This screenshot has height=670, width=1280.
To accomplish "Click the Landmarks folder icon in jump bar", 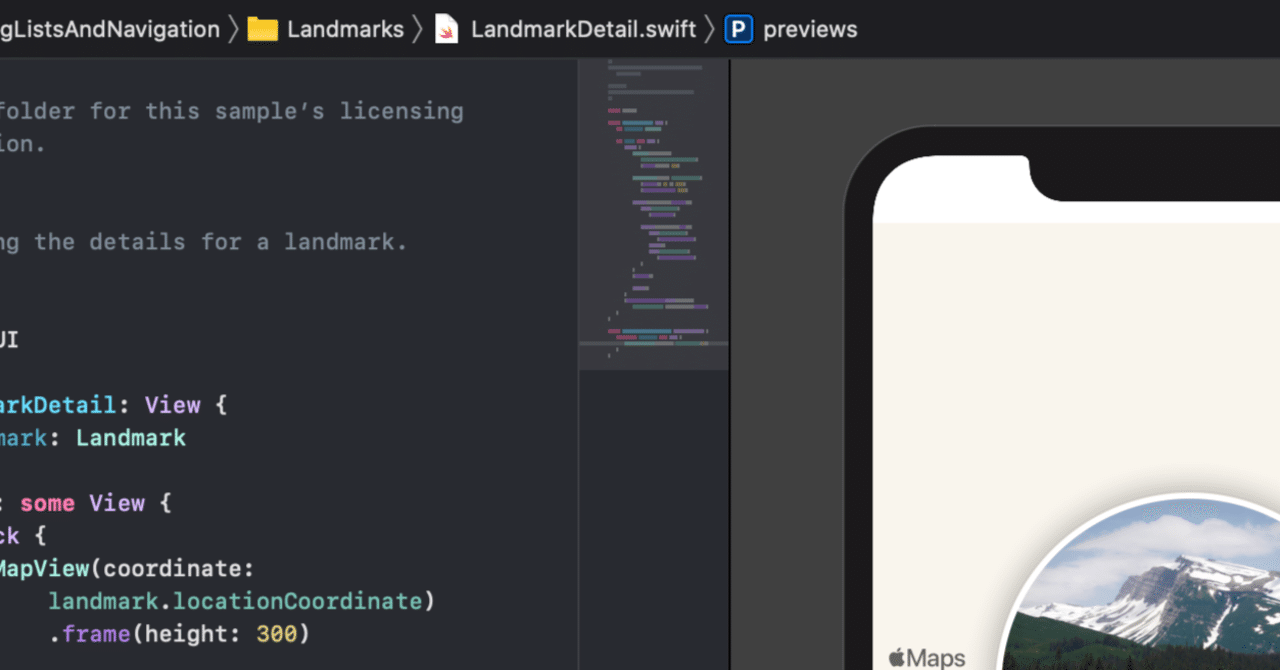I will (x=262, y=29).
